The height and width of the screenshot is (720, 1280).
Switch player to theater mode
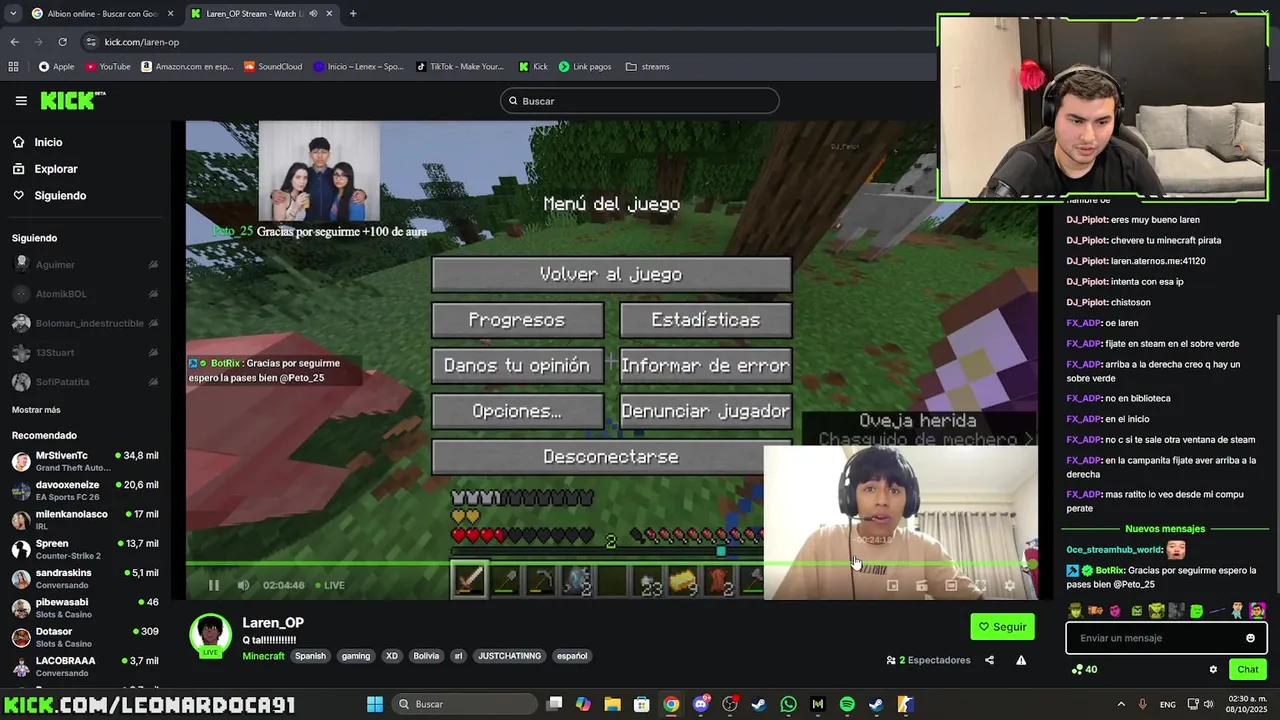(951, 586)
